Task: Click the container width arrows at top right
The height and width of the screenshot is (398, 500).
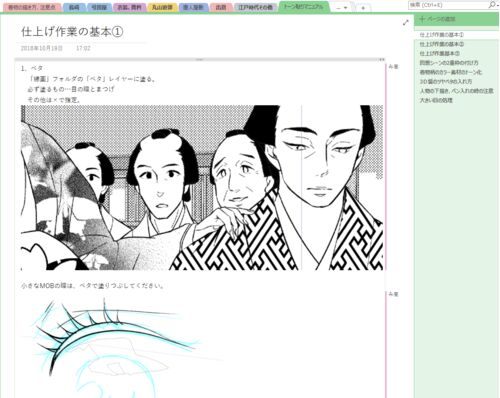Action: point(382,60)
